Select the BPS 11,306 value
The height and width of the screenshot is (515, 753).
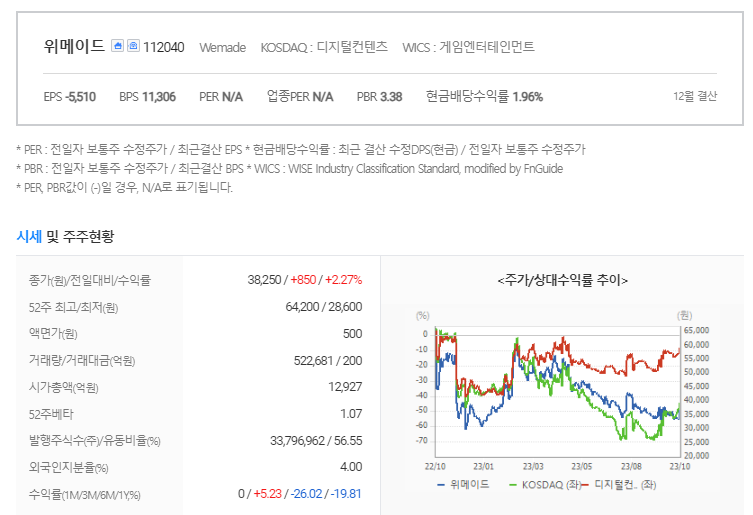[147, 97]
